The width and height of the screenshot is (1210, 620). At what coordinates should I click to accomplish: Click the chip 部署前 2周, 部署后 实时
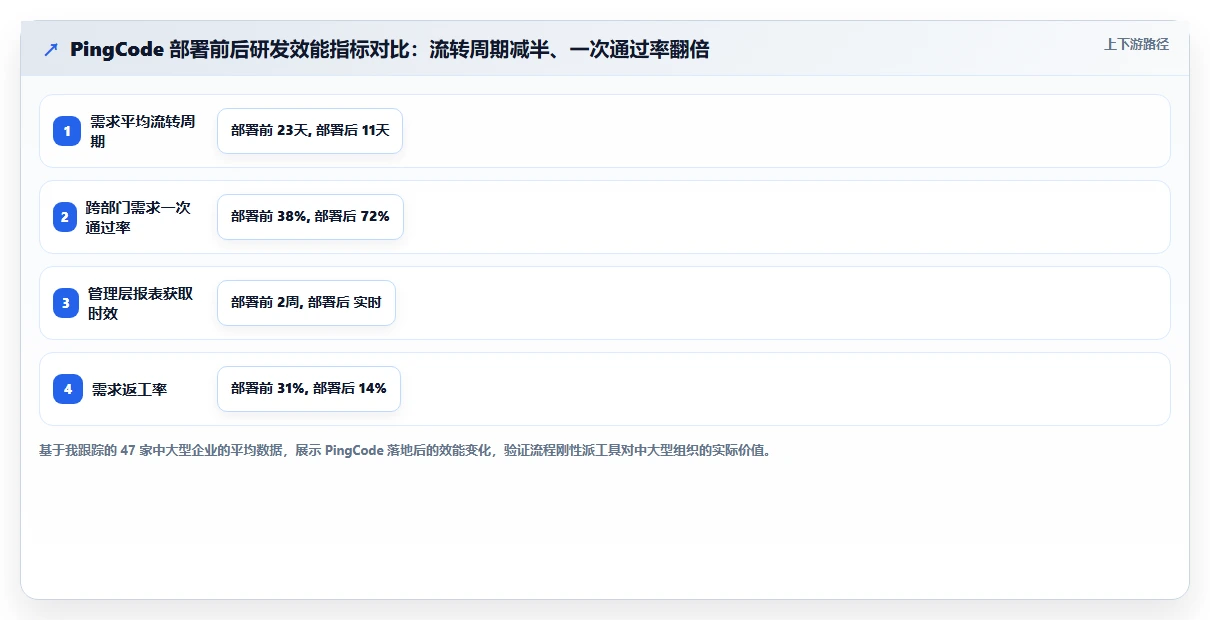point(306,303)
